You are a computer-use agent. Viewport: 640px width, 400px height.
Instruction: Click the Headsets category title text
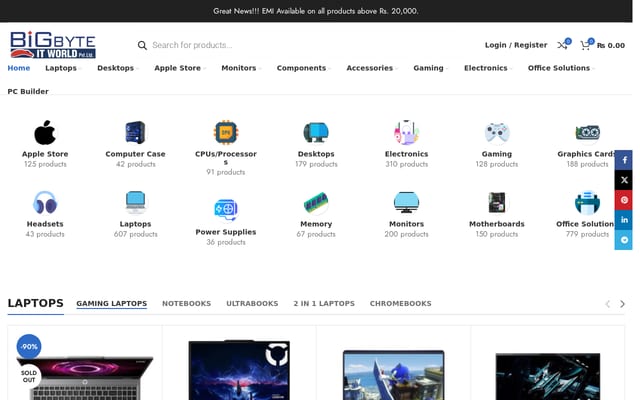[45, 224]
